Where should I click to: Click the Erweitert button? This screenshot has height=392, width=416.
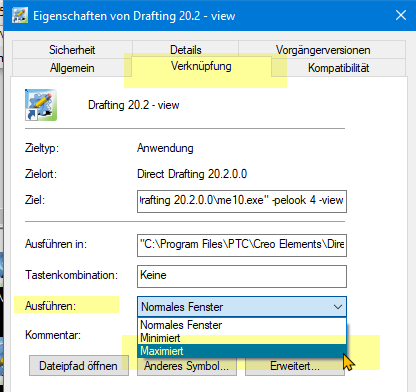(295, 366)
